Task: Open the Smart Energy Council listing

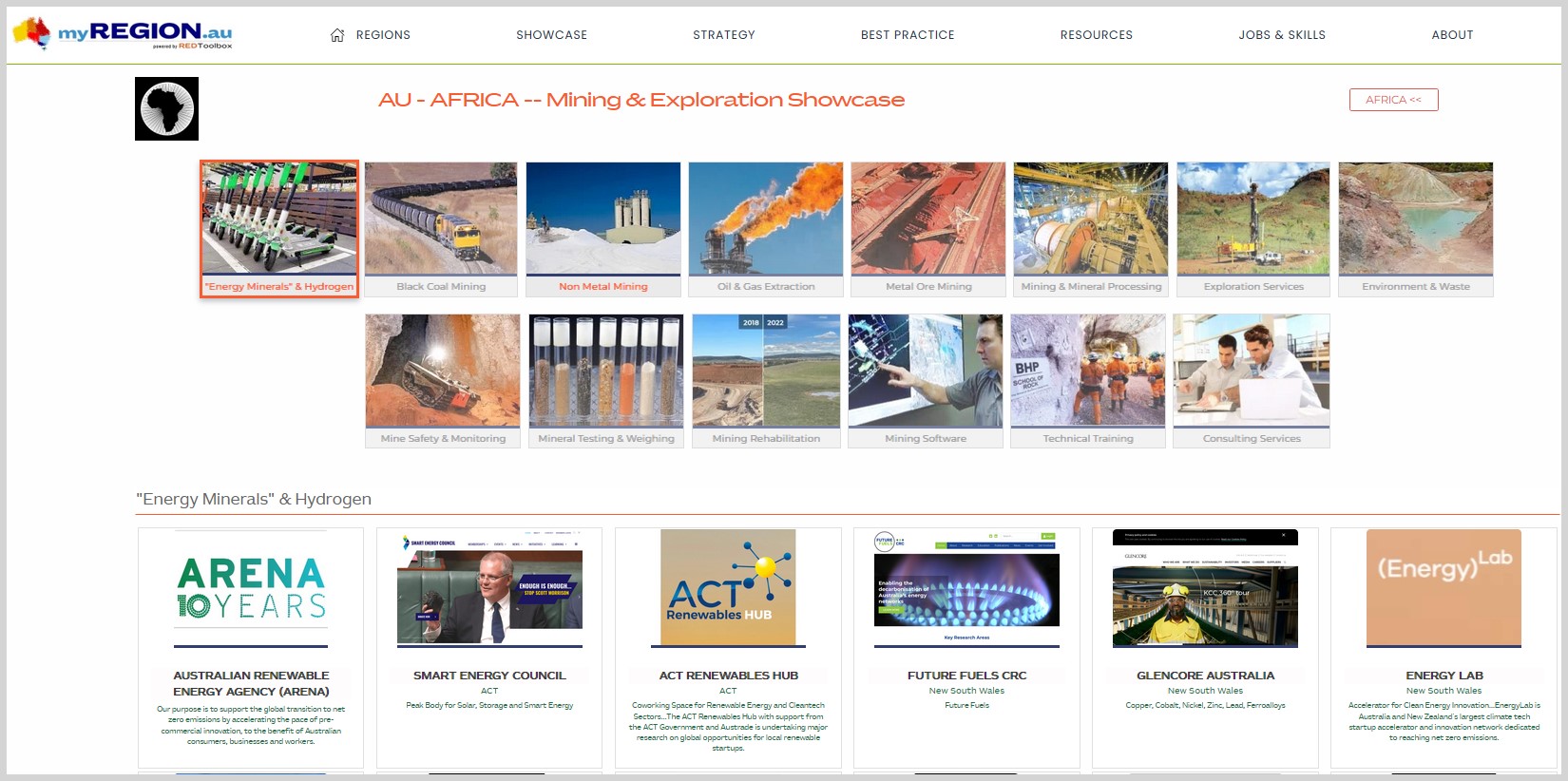Action: pyautogui.click(x=489, y=676)
